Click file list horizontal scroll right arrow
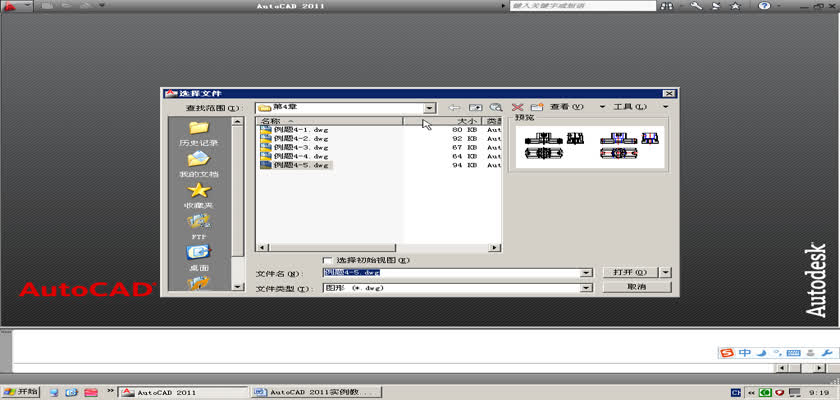This screenshot has height=400, width=840. point(496,248)
